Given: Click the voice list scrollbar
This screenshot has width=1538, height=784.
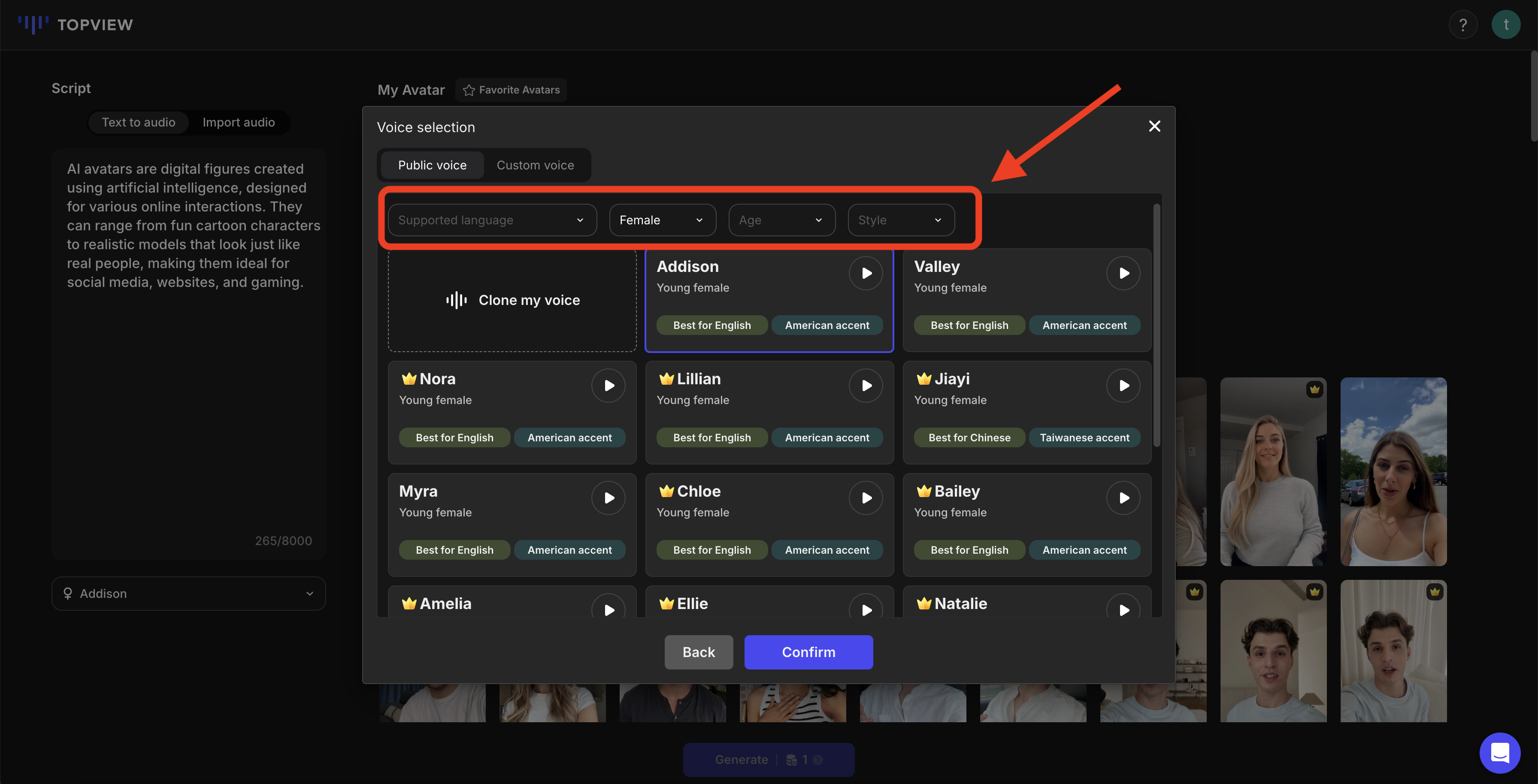Looking at the screenshot, I should click(1157, 325).
